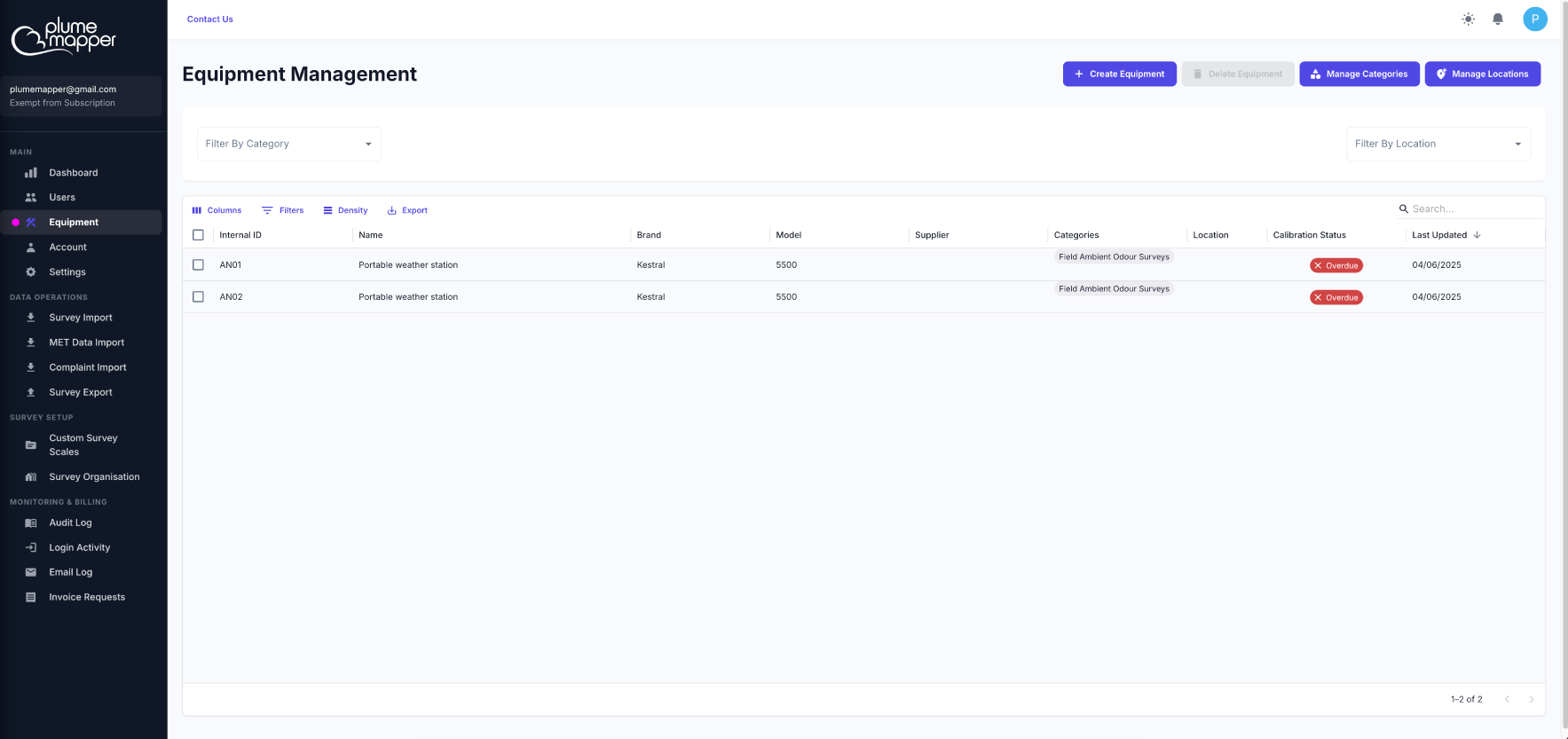Click the Audit Log book icon

tap(31, 523)
